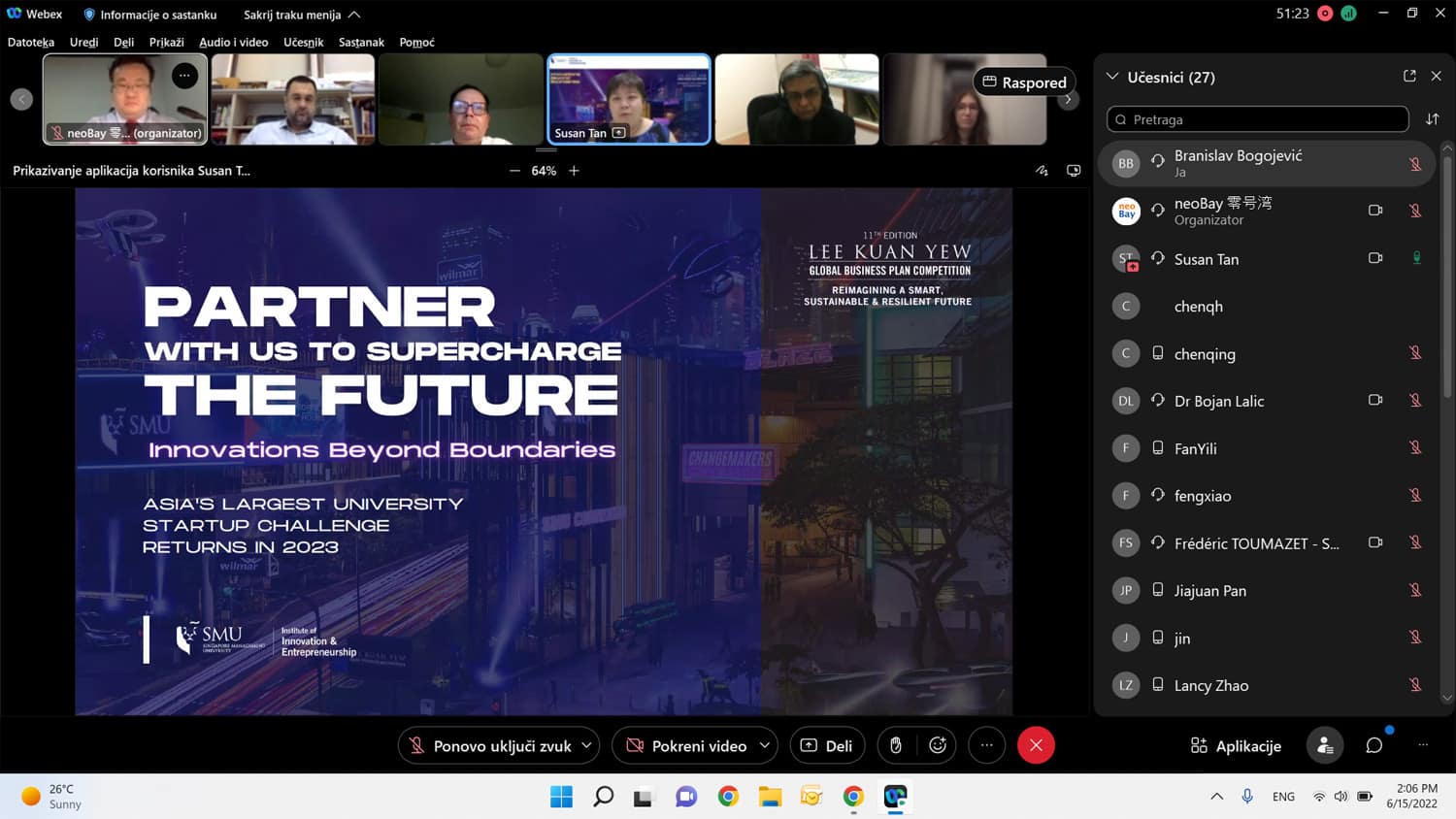Click the microphone icon in the system tray
Viewport: 1456px width, 819px height.
(1247, 796)
